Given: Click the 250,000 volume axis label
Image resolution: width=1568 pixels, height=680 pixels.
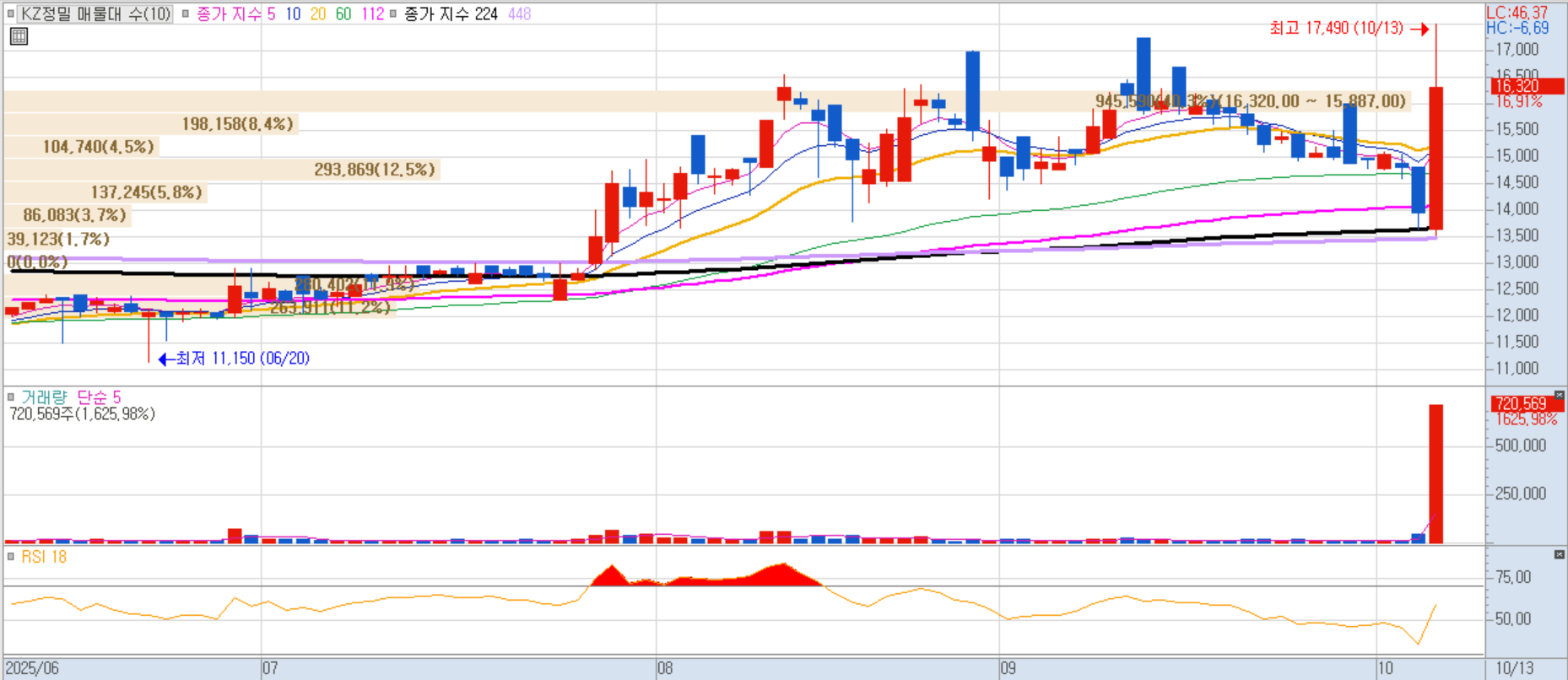Looking at the screenshot, I should (x=1521, y=494).
